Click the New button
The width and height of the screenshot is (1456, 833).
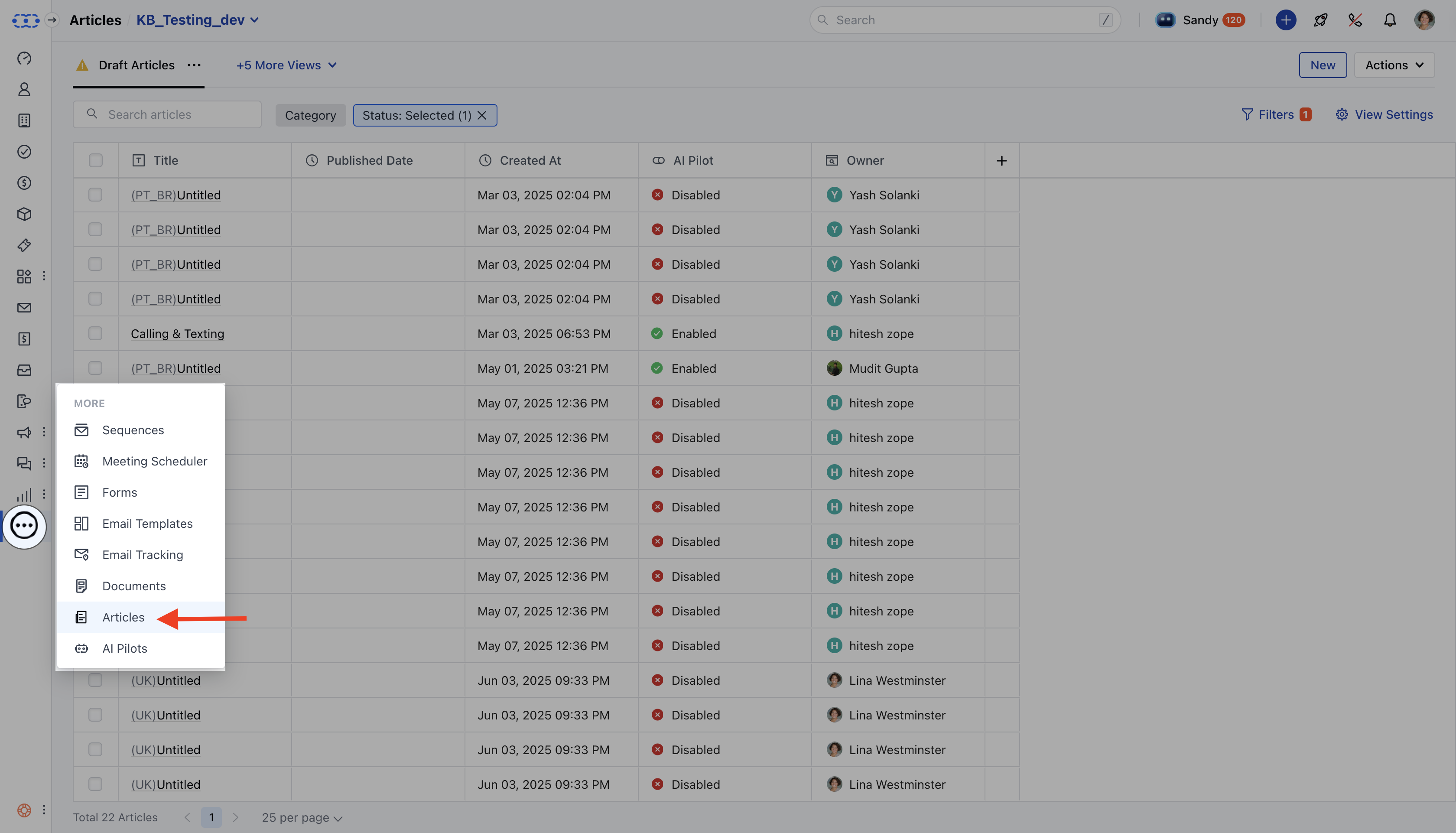point(1322,65)
